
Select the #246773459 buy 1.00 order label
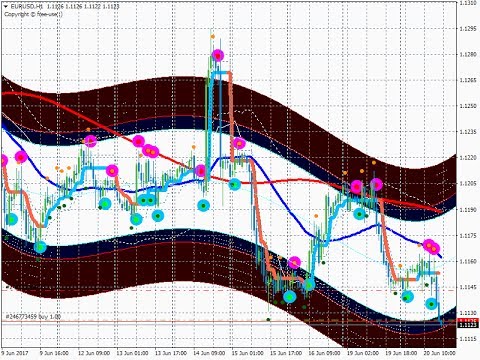33,316
